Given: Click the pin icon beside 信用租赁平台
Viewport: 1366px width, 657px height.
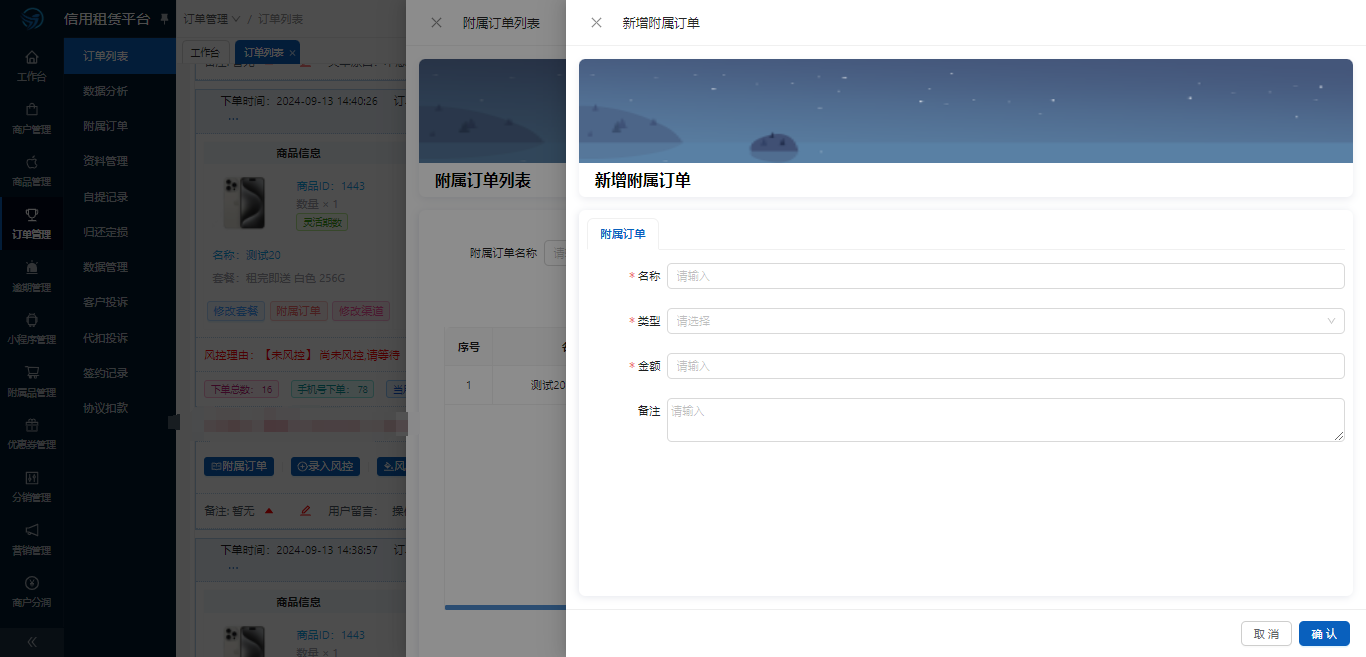Looking at the screenshot, I should (x=164, y=19).
